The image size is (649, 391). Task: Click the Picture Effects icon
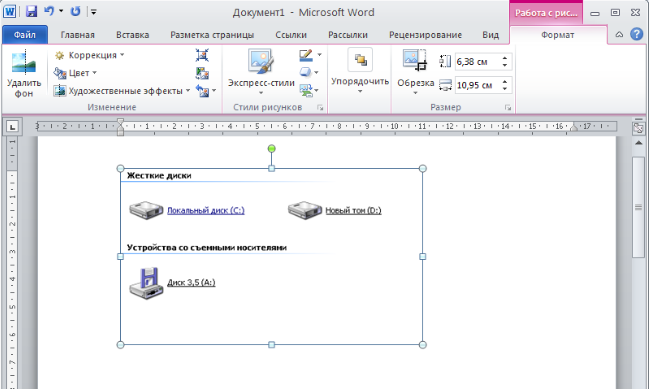pos(305,72)
